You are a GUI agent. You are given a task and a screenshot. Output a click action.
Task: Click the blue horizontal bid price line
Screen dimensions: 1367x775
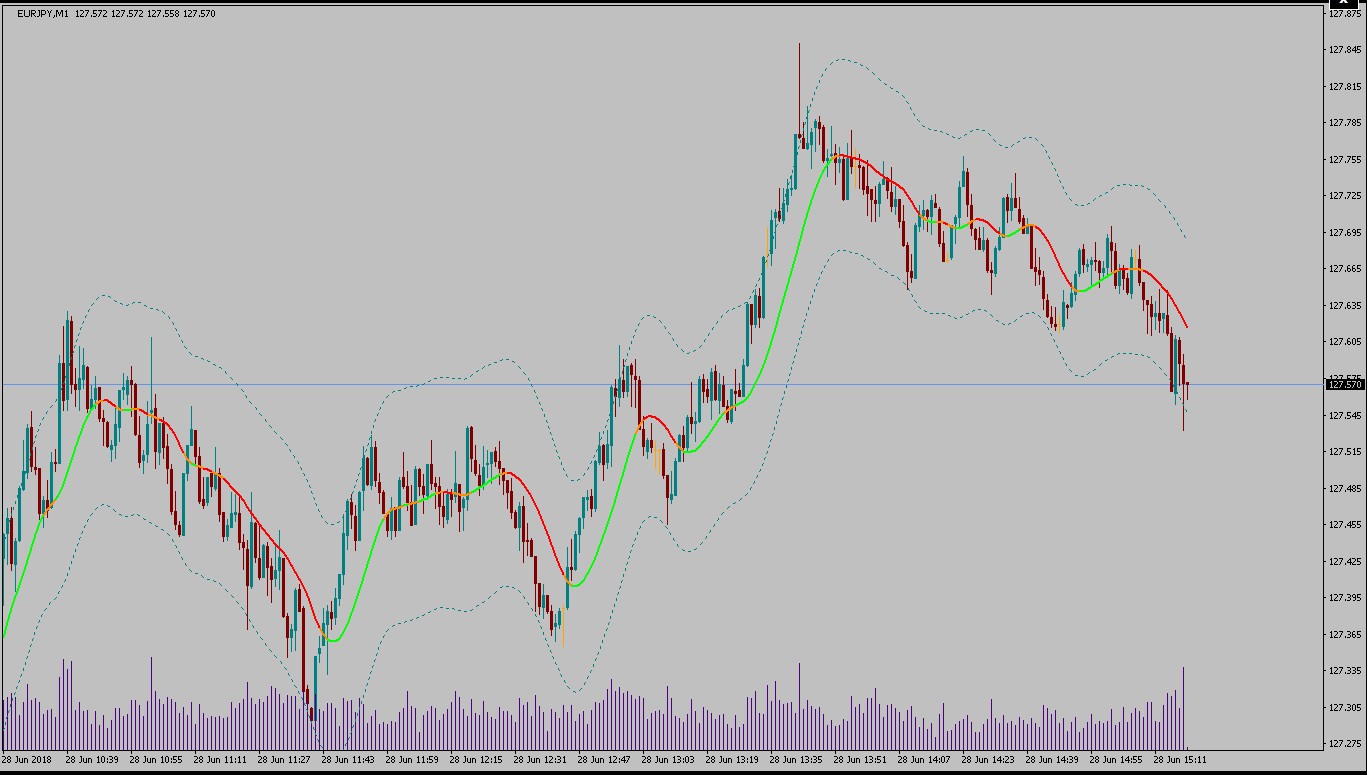coord(663,384)
